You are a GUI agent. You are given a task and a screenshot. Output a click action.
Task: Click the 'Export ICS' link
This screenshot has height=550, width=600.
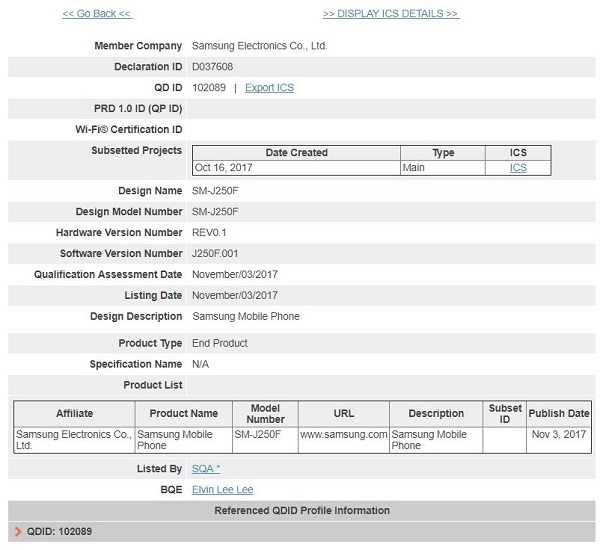click(x=269, y=88)
